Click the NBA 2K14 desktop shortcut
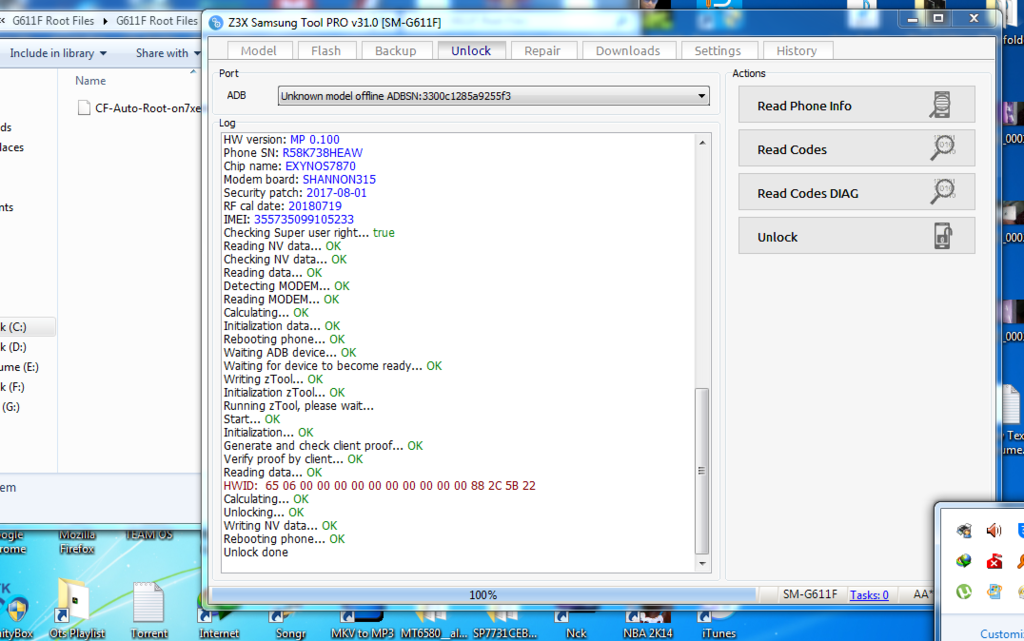Viewport: 1024px width, 641px height. click(x=648, y=623)
